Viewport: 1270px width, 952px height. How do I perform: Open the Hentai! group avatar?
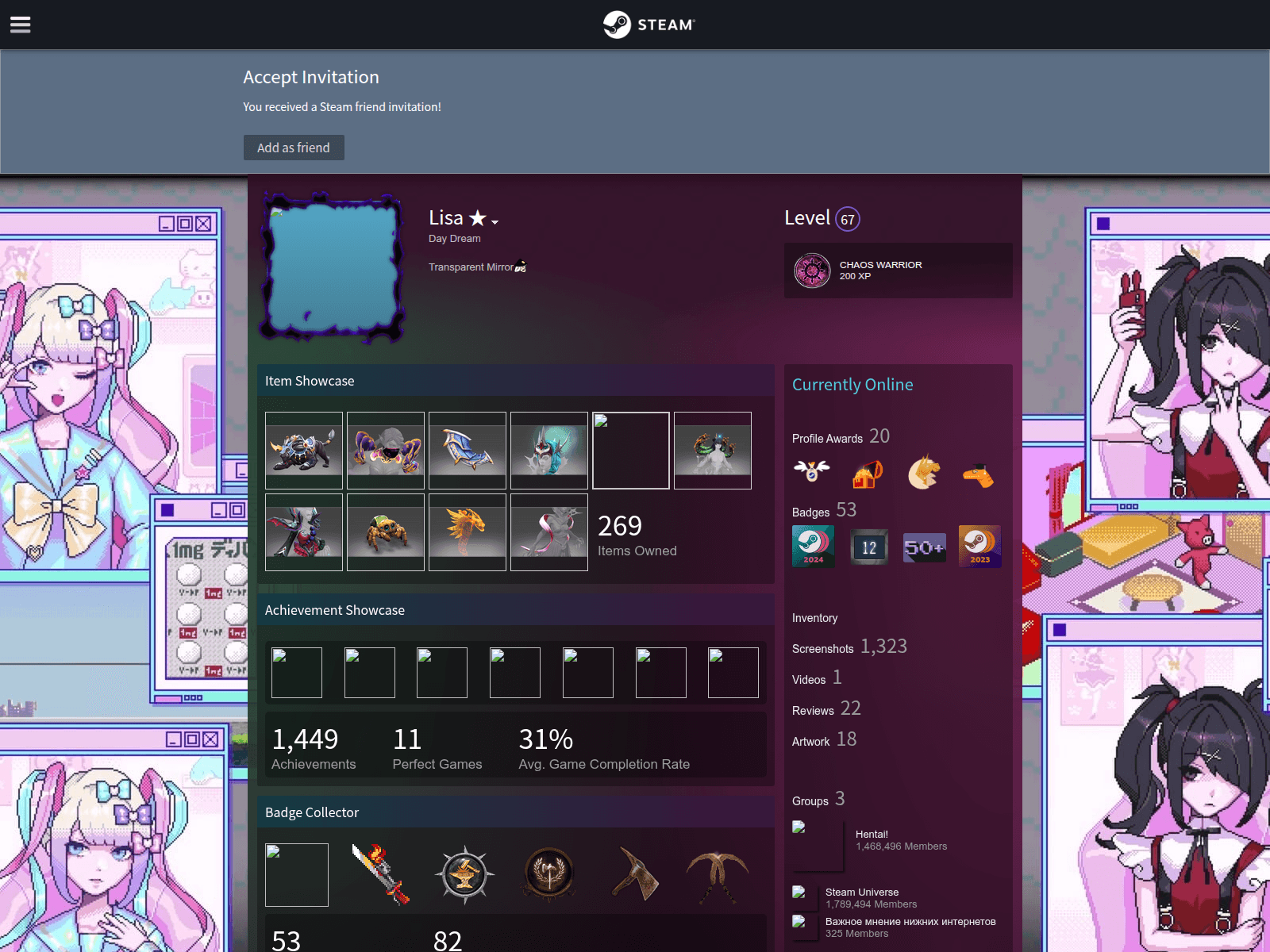point(818,846)
